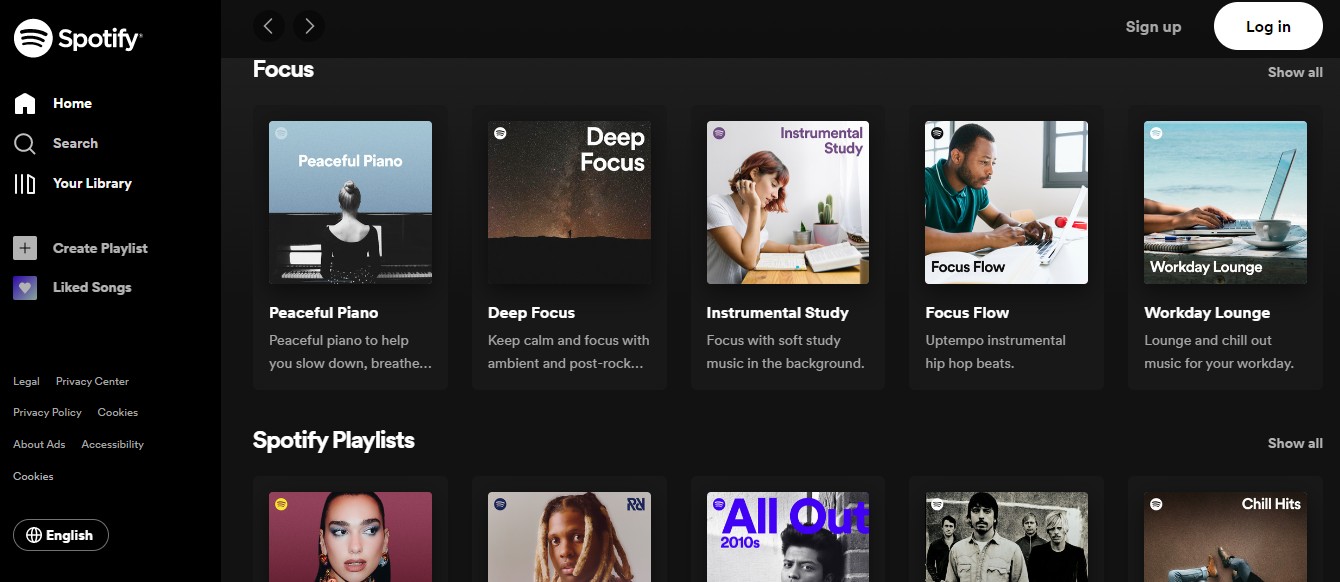The width and height of the screenshot is (1340, 582).
Task: Click the Sign up button
Action: click(x=1153, y=27)
